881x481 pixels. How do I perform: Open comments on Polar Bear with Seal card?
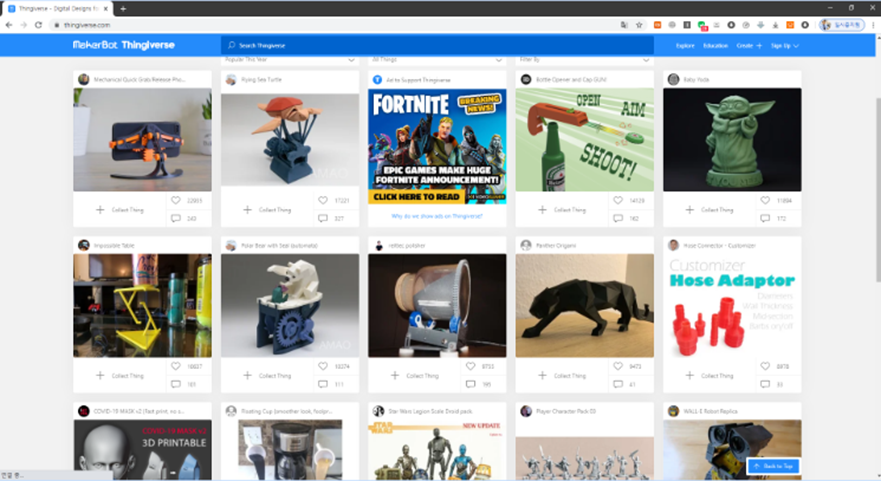pos(323,384)
